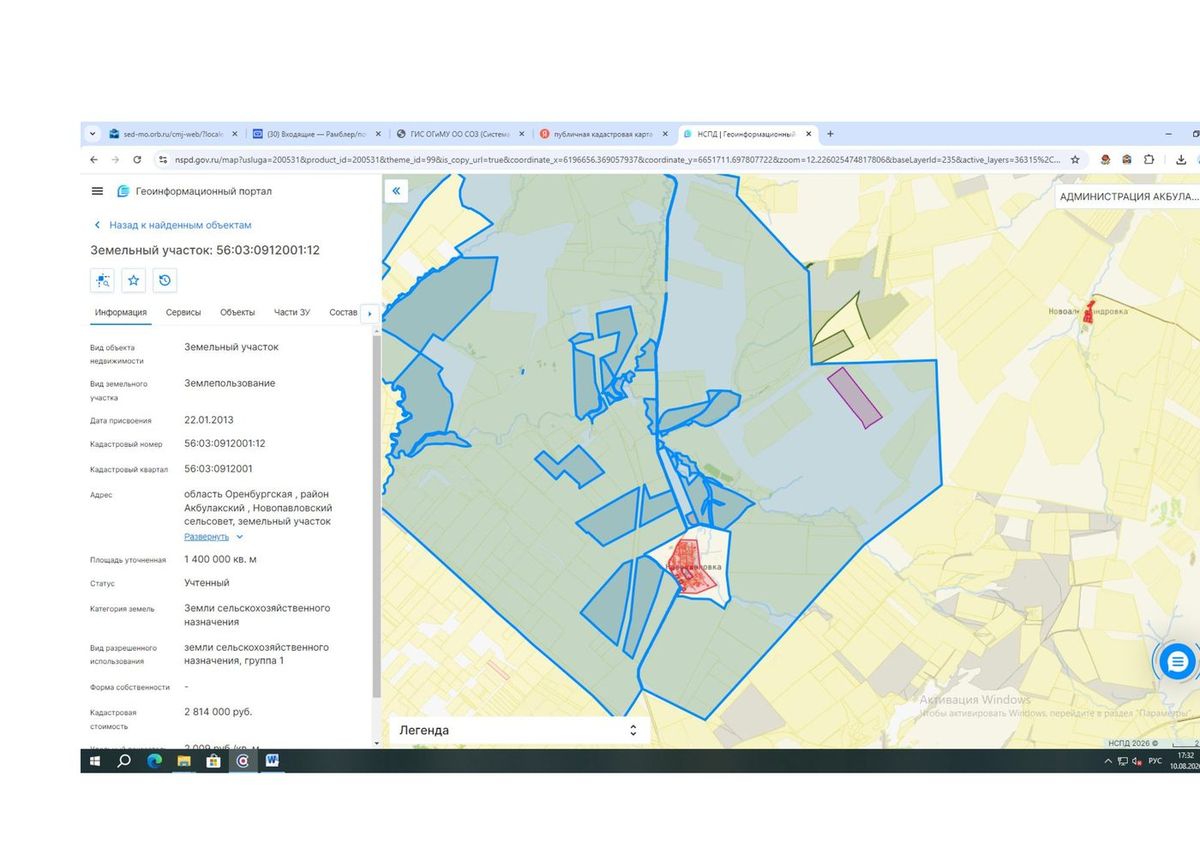Close the НСПД Геоинформационный browser tab
The height and width of the screenshot is (849, 1200).
(x=808, y=134)
